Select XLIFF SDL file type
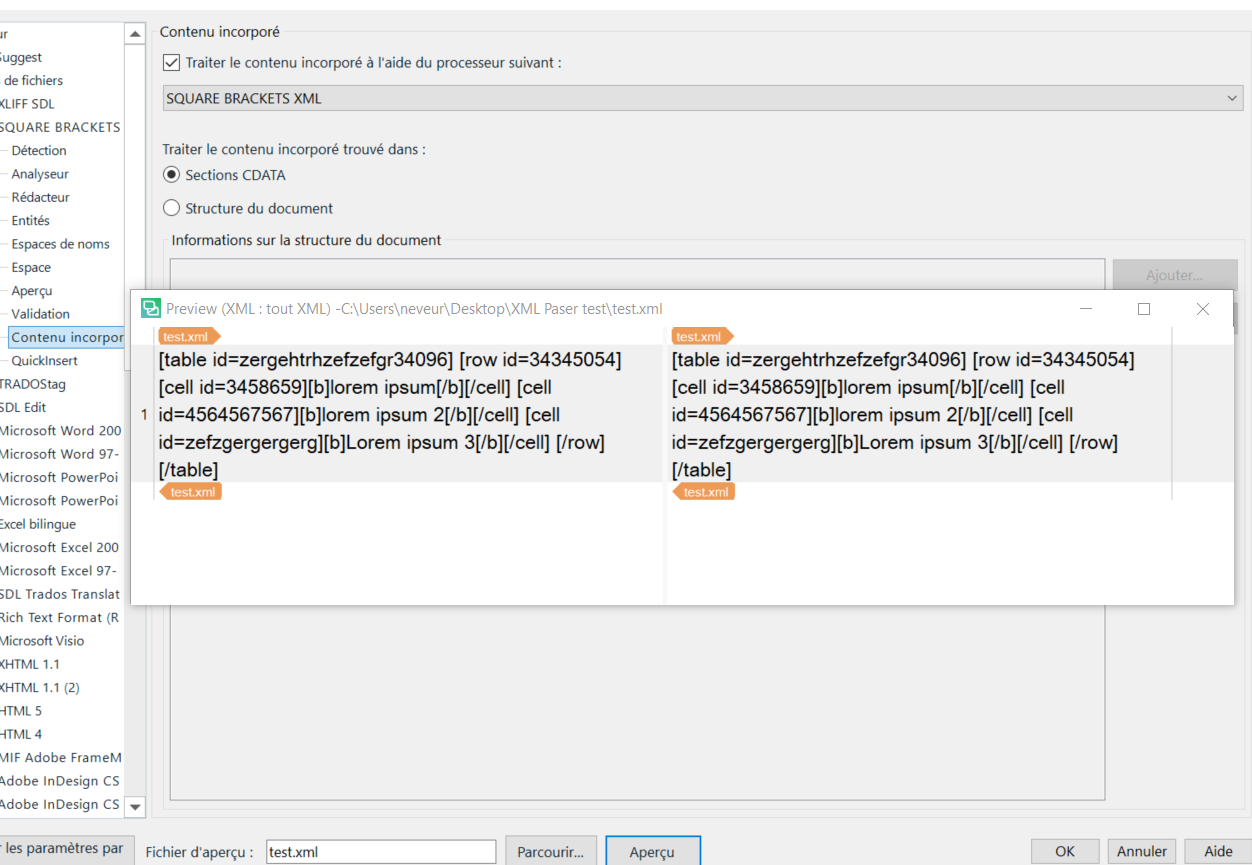This screenshot has height=865, width=1252. (x=28, y=104)
